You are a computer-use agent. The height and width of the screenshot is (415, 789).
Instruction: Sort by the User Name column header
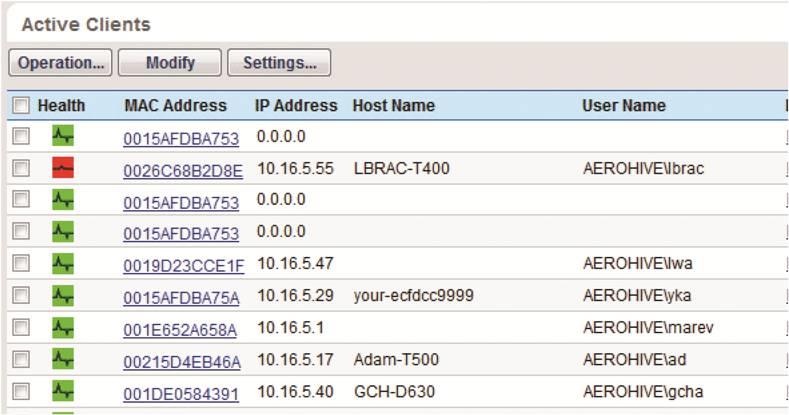[624, 105]
